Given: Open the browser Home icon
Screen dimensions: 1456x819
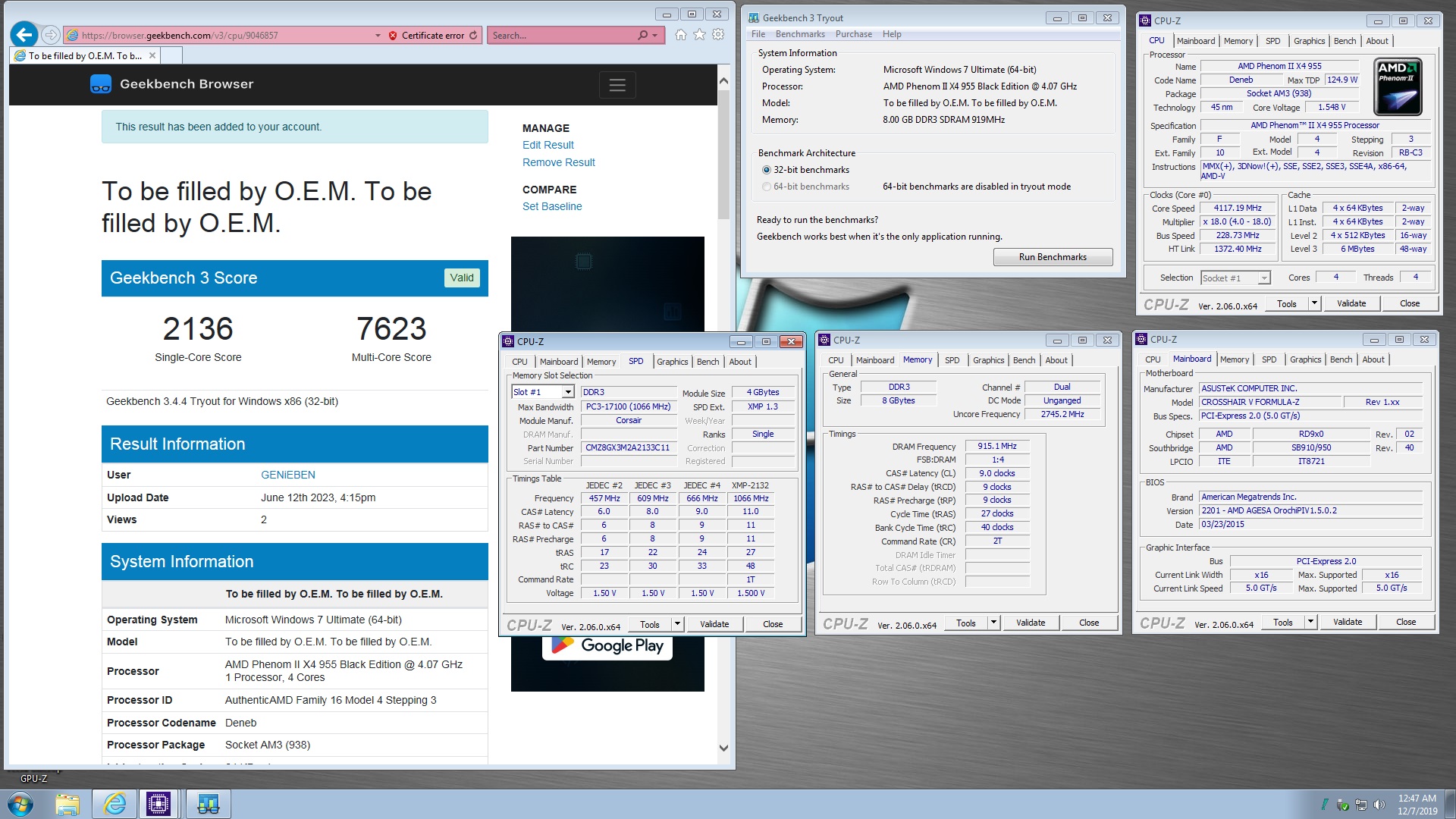Looking at the screenshot, I should coord(680,35).
